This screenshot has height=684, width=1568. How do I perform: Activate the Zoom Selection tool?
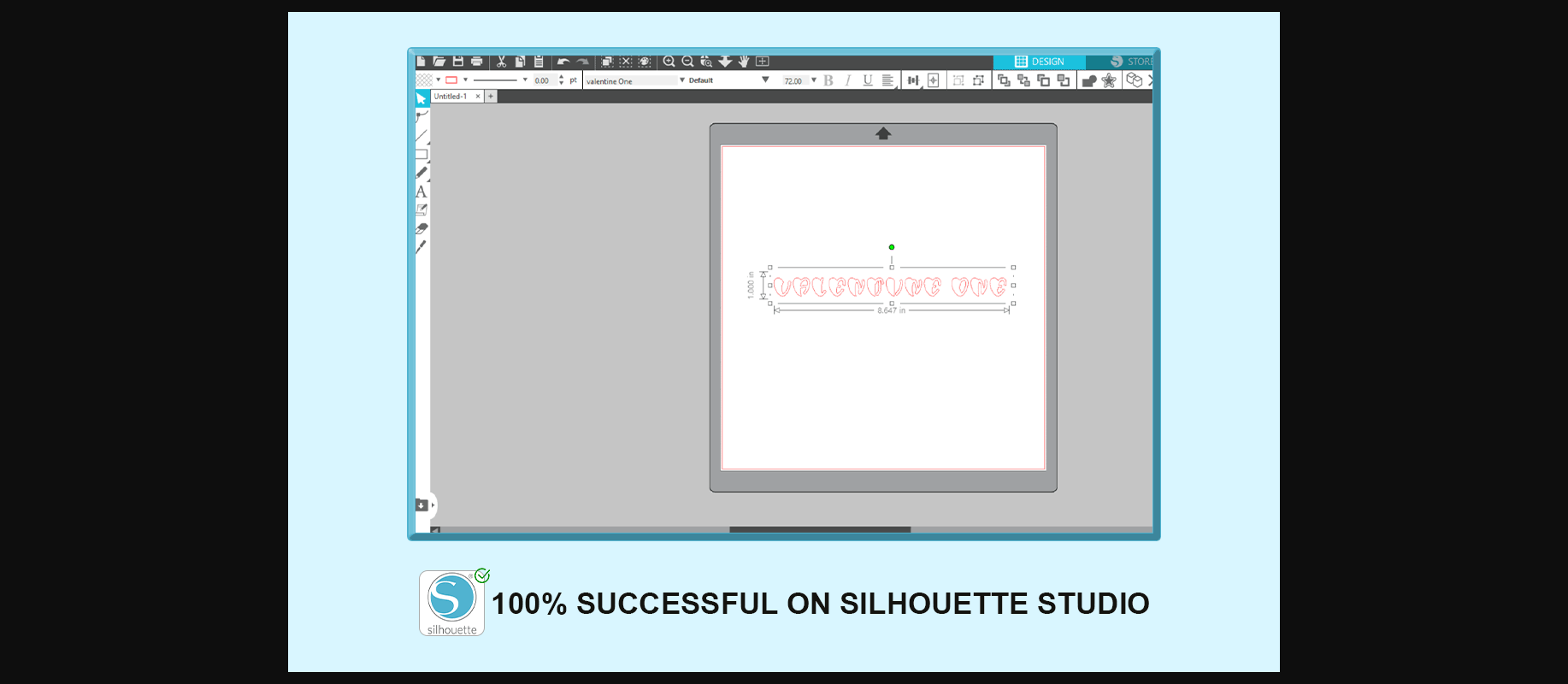click(706, 62)
